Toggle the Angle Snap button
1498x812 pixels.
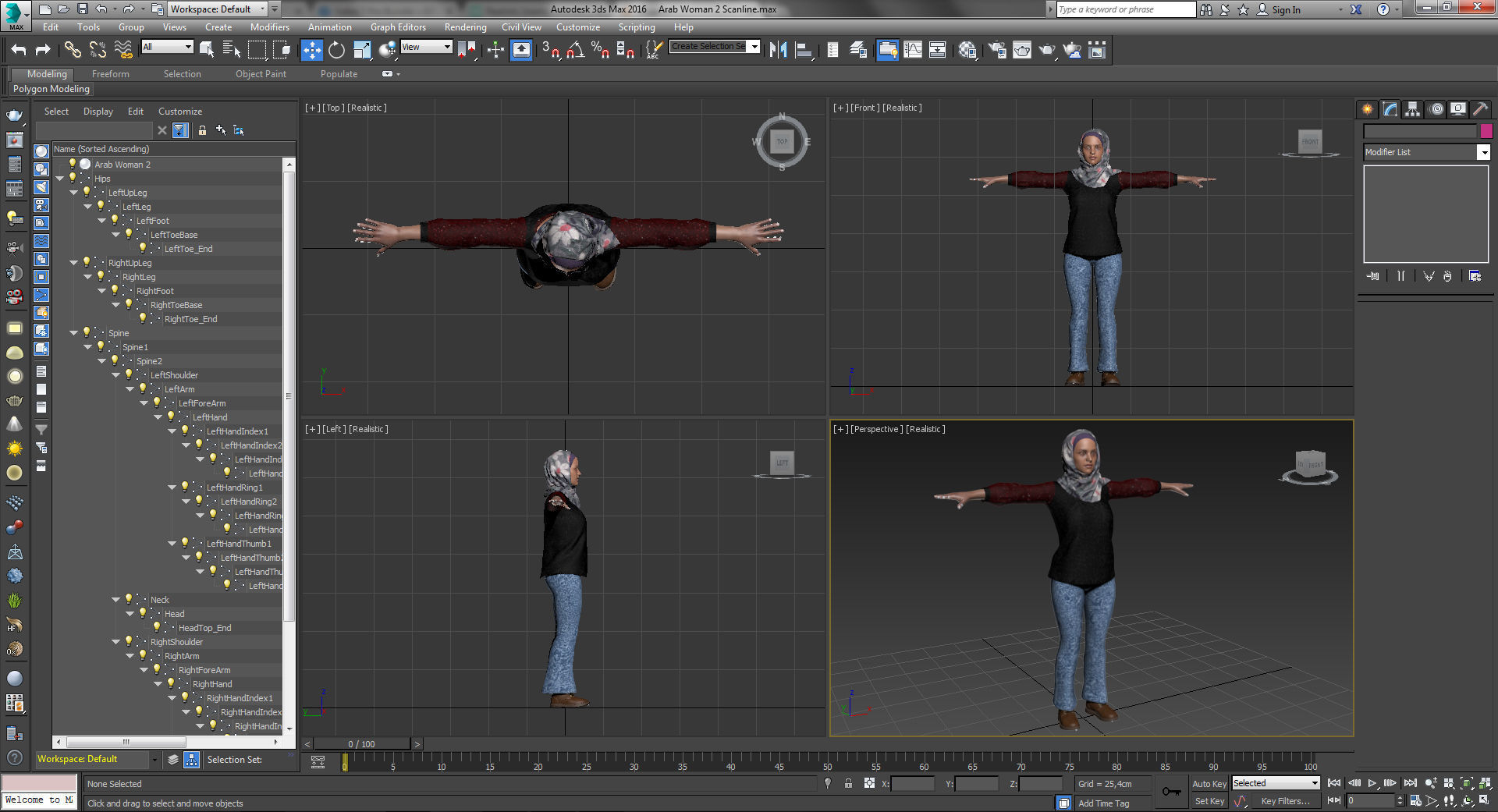click(x=576, y=50)
